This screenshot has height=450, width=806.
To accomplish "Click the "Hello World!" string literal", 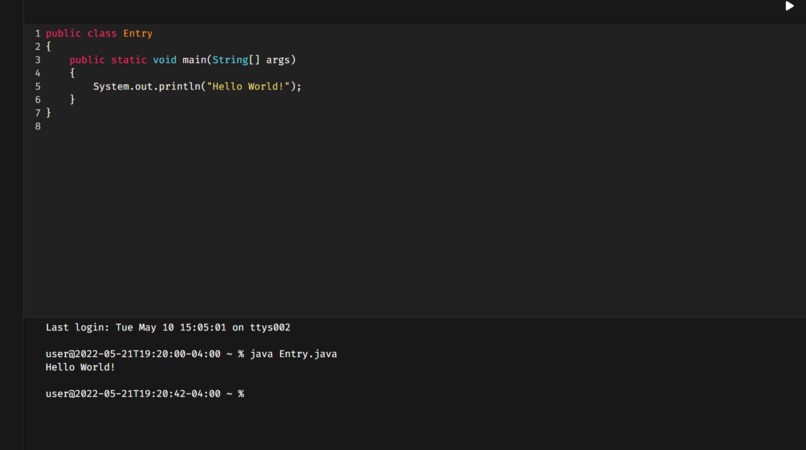I will [x=248, y=86].
